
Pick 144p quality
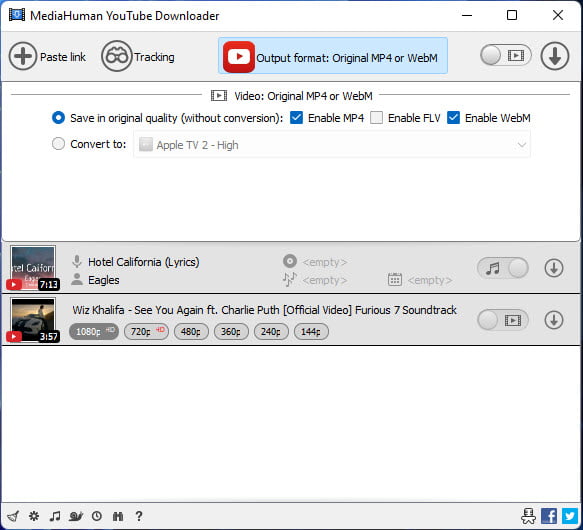311,331
